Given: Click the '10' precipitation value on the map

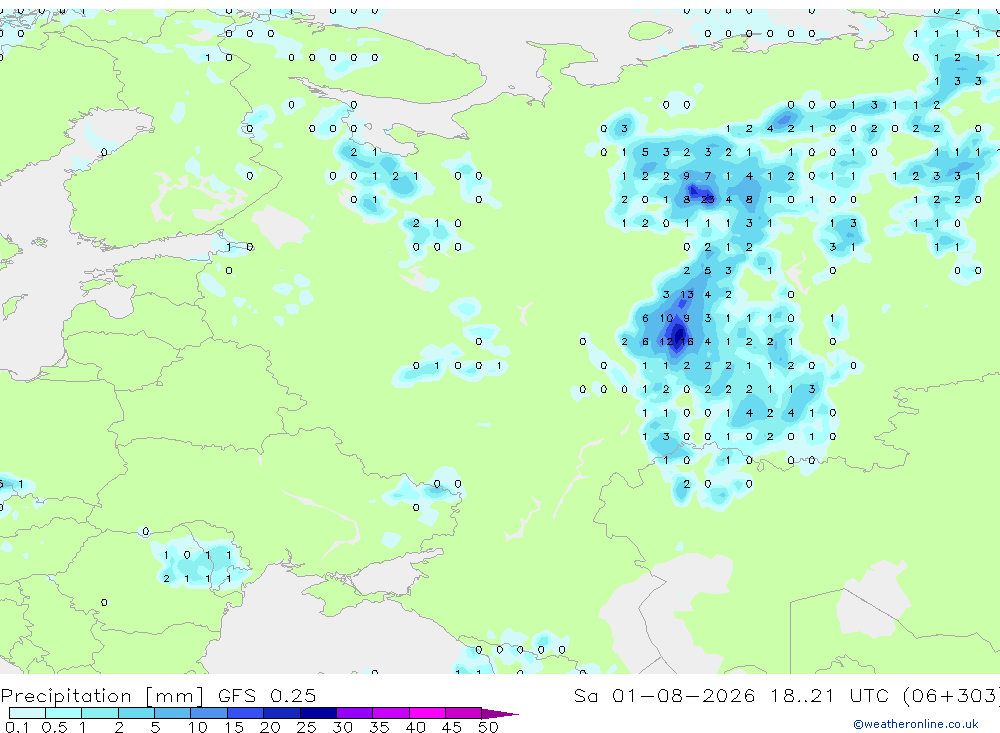Looking at the screenshot, I should click(666, 318).
